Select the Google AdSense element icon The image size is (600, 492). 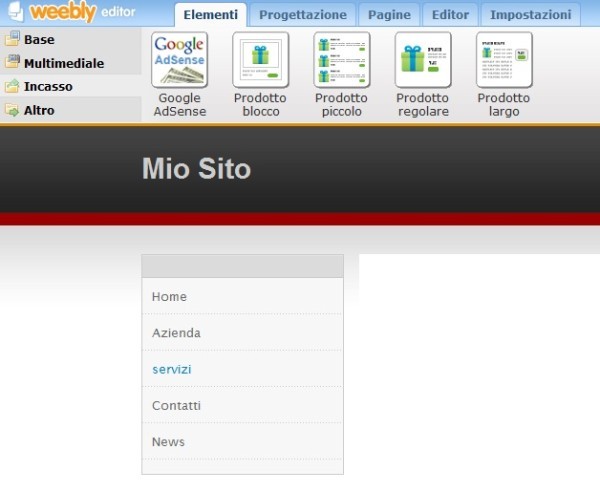(x=179, y=60)
